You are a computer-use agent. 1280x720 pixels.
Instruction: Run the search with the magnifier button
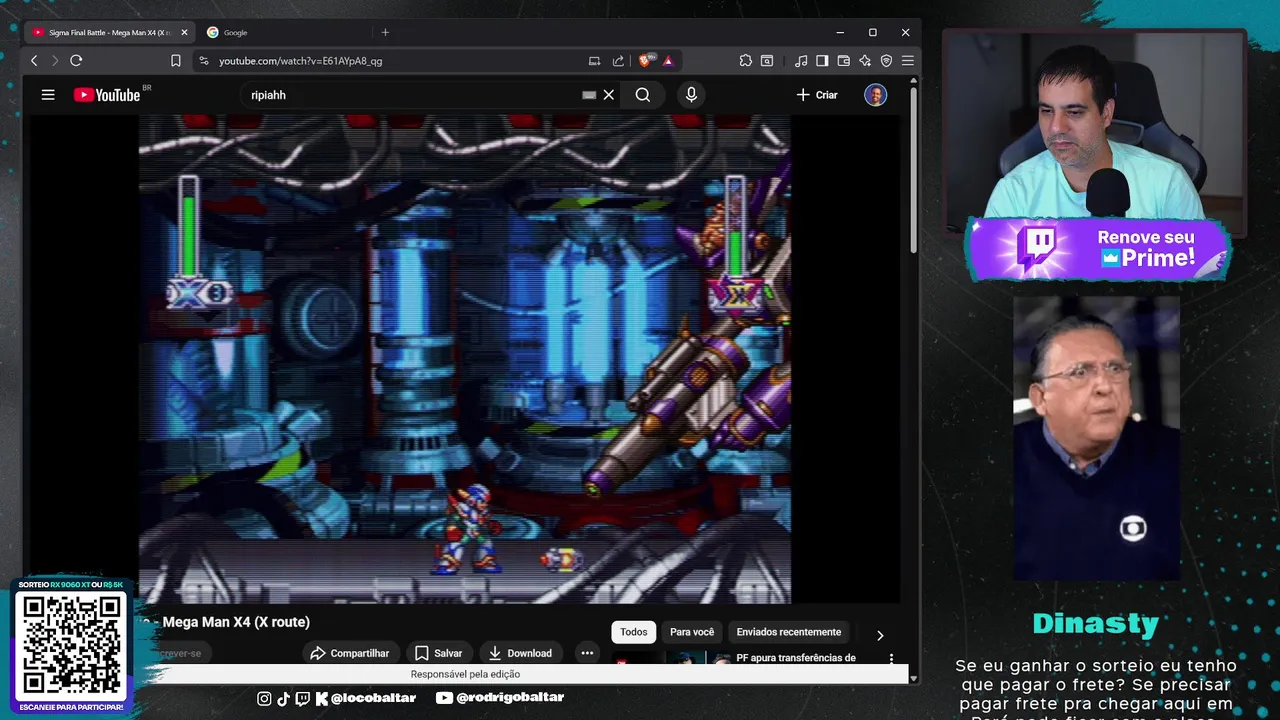(643, 95)
